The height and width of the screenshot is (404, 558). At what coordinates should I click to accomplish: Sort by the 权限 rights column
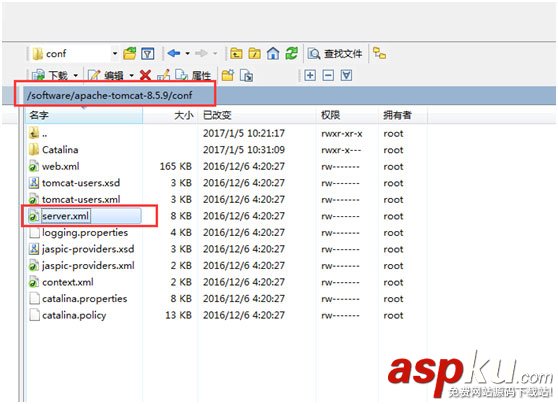(x=347, y=115)
